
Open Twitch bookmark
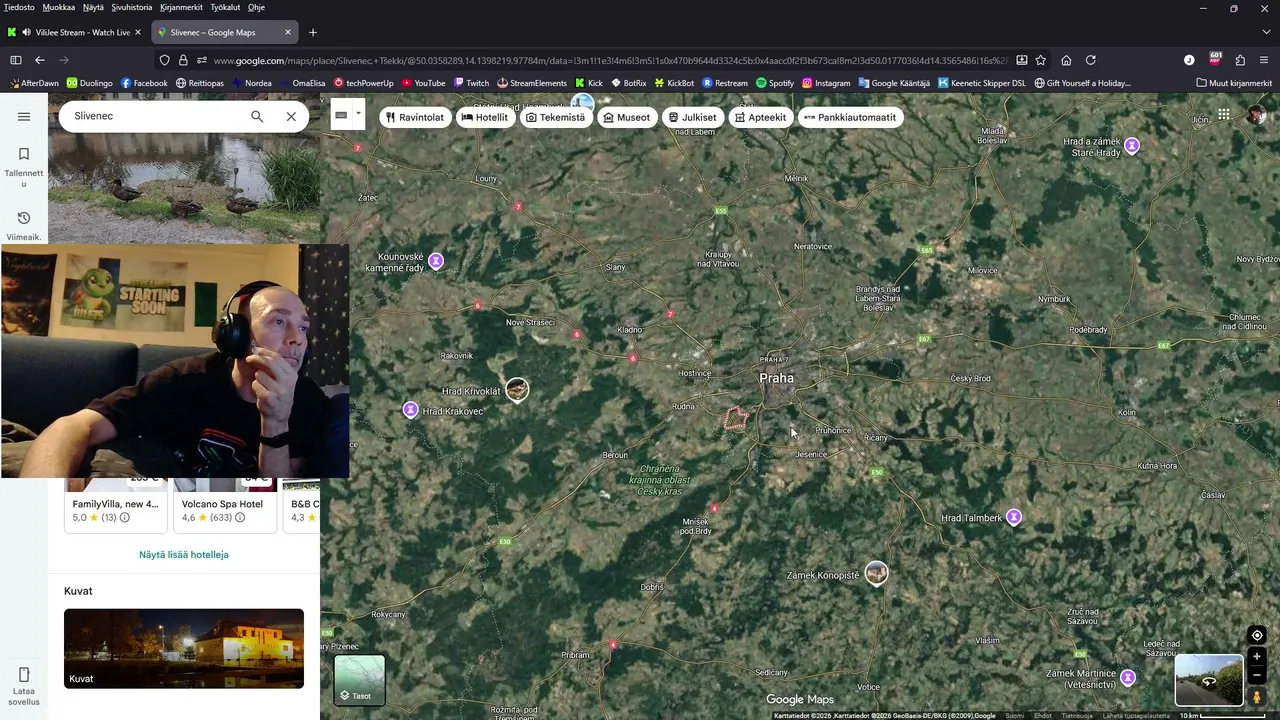tap(471, 83)
